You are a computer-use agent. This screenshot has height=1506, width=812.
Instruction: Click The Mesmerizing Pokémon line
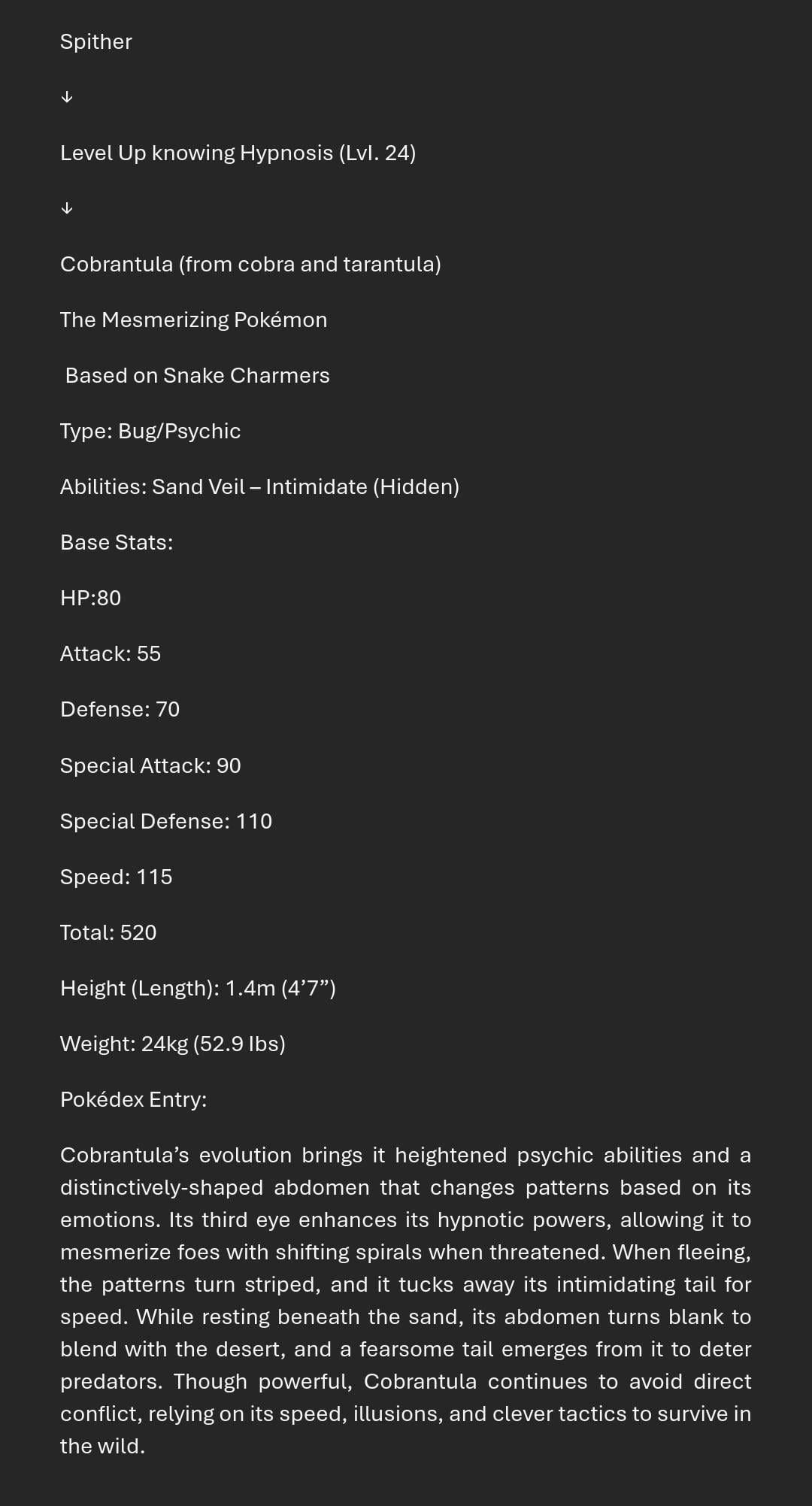(194, 320)
